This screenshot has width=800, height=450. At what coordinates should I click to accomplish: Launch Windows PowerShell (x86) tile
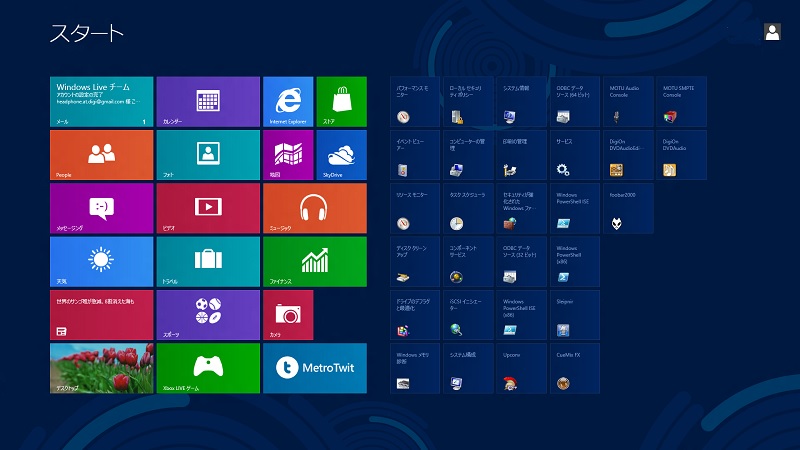(575, 262)
